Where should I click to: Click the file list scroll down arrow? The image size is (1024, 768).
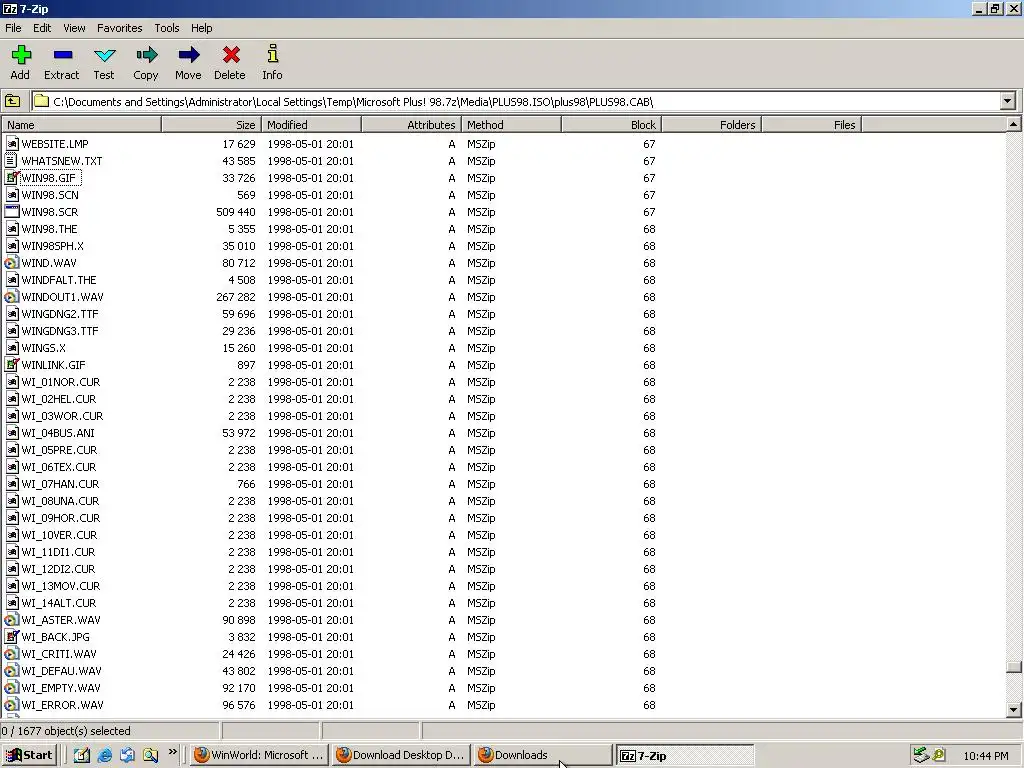(x=1014, y=709)
